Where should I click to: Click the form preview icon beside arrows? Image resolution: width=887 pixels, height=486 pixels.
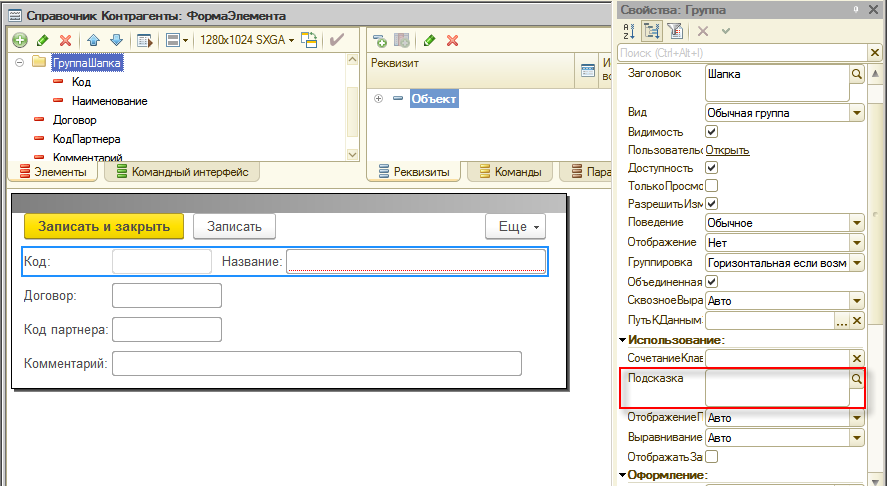[145, 40]
